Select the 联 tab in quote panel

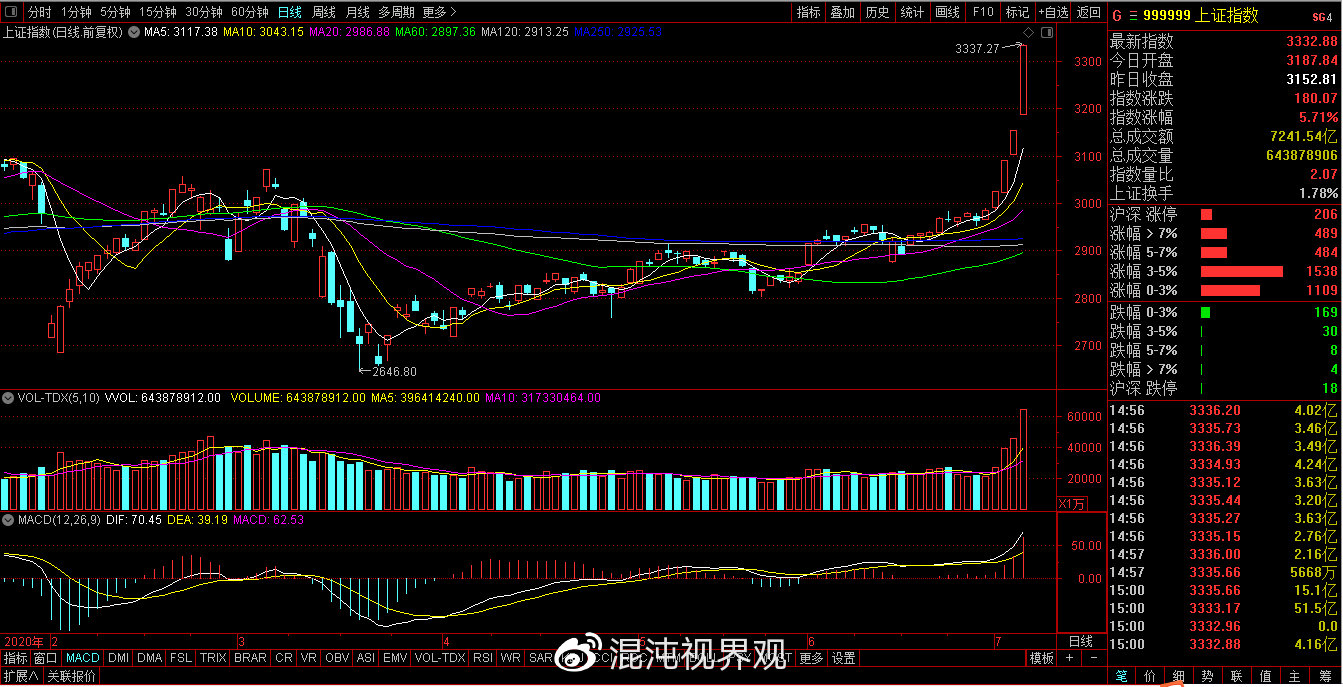pyautogui.click(x=1237, y=676)
